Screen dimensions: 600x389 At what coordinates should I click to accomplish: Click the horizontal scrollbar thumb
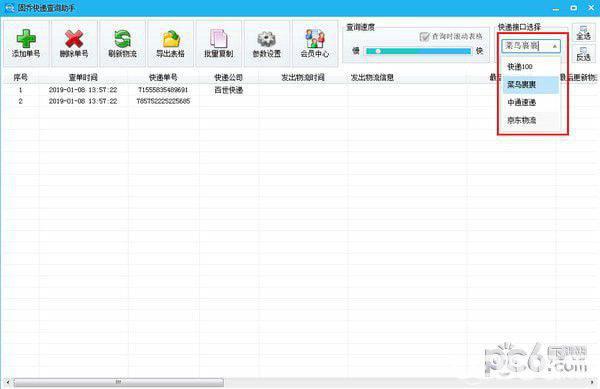click(119, 382)
